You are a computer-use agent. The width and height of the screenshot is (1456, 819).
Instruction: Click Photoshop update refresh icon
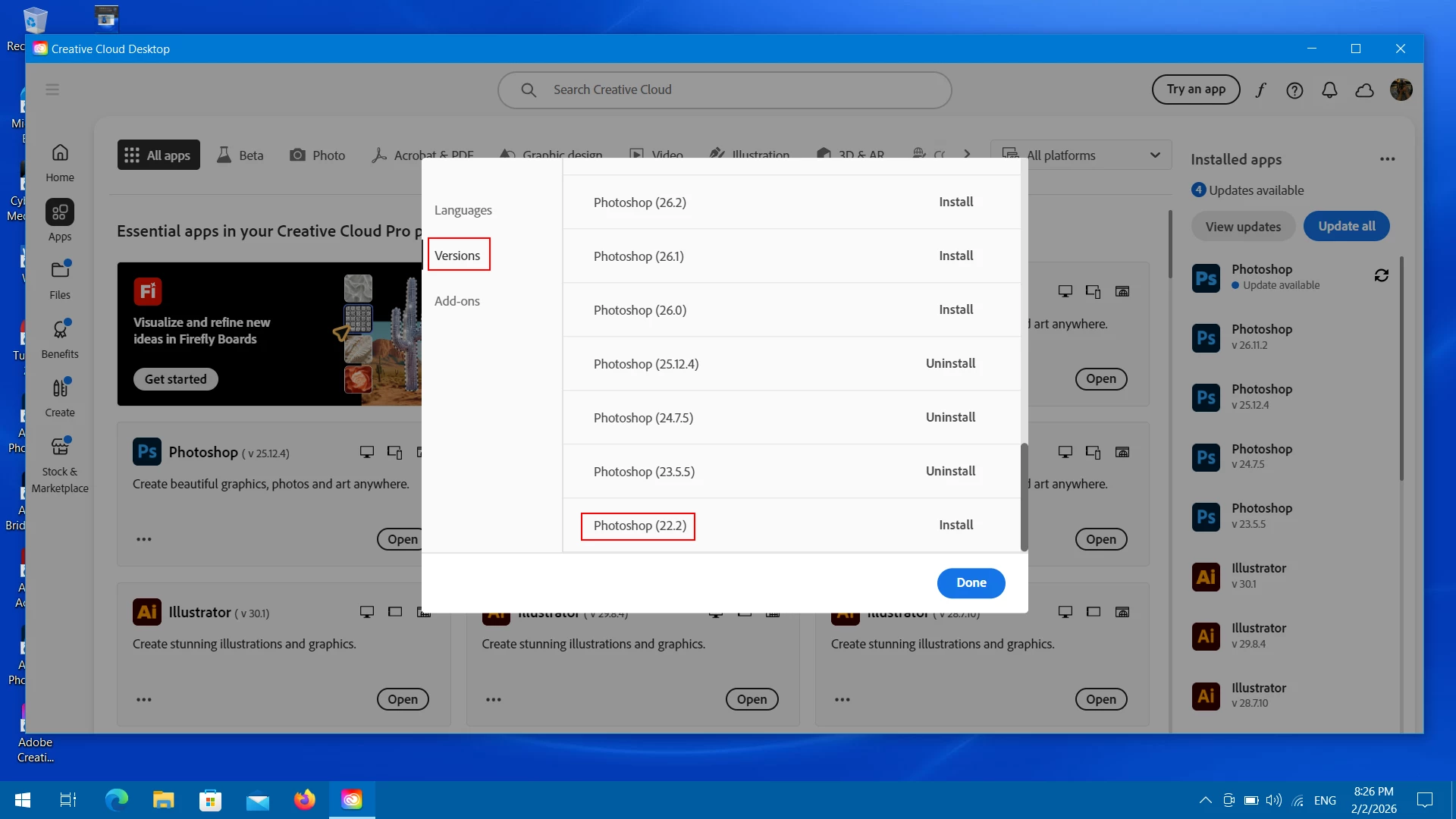[x=1381, y=276]
